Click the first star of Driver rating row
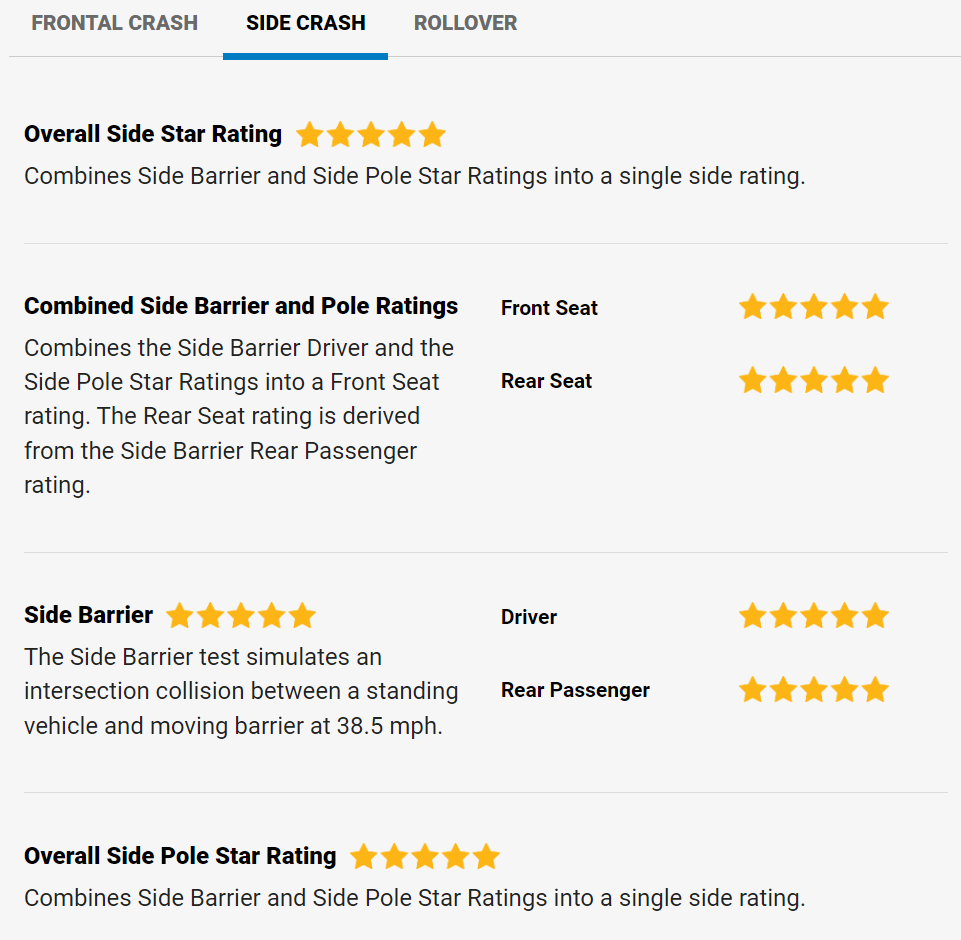 click(752, 617)
